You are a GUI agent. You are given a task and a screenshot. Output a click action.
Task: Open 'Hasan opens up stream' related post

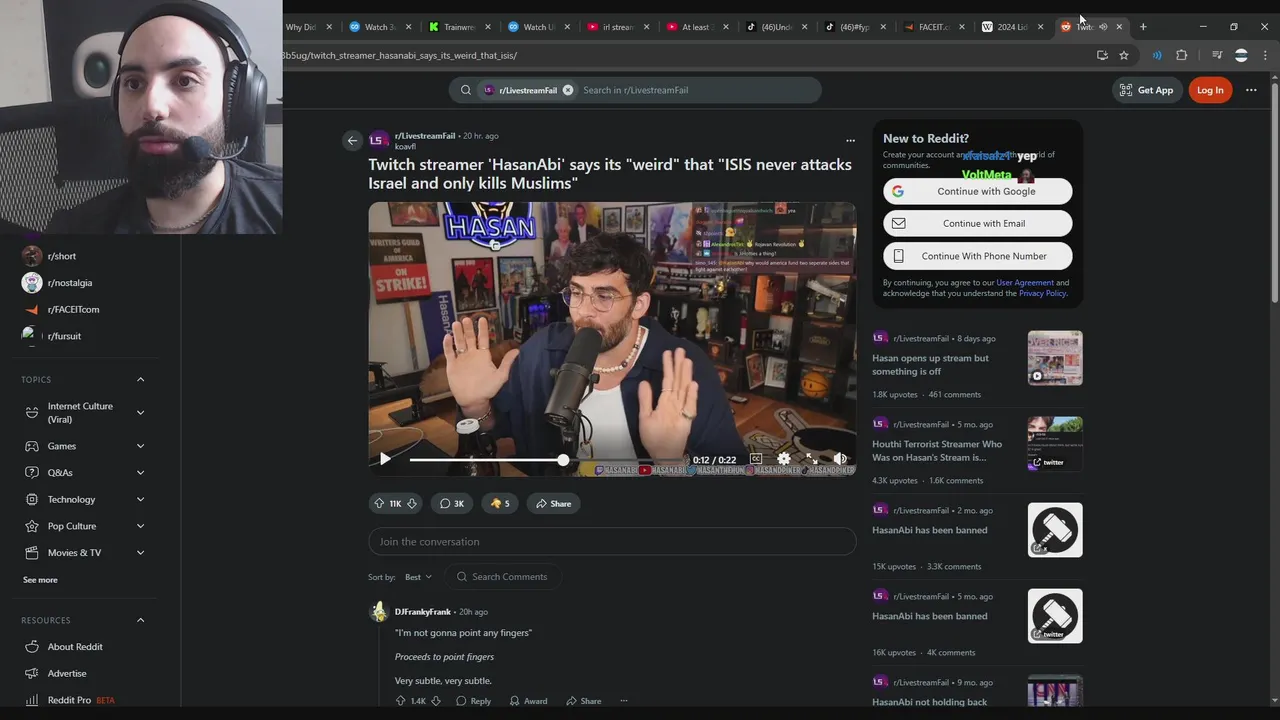point(930,365)
